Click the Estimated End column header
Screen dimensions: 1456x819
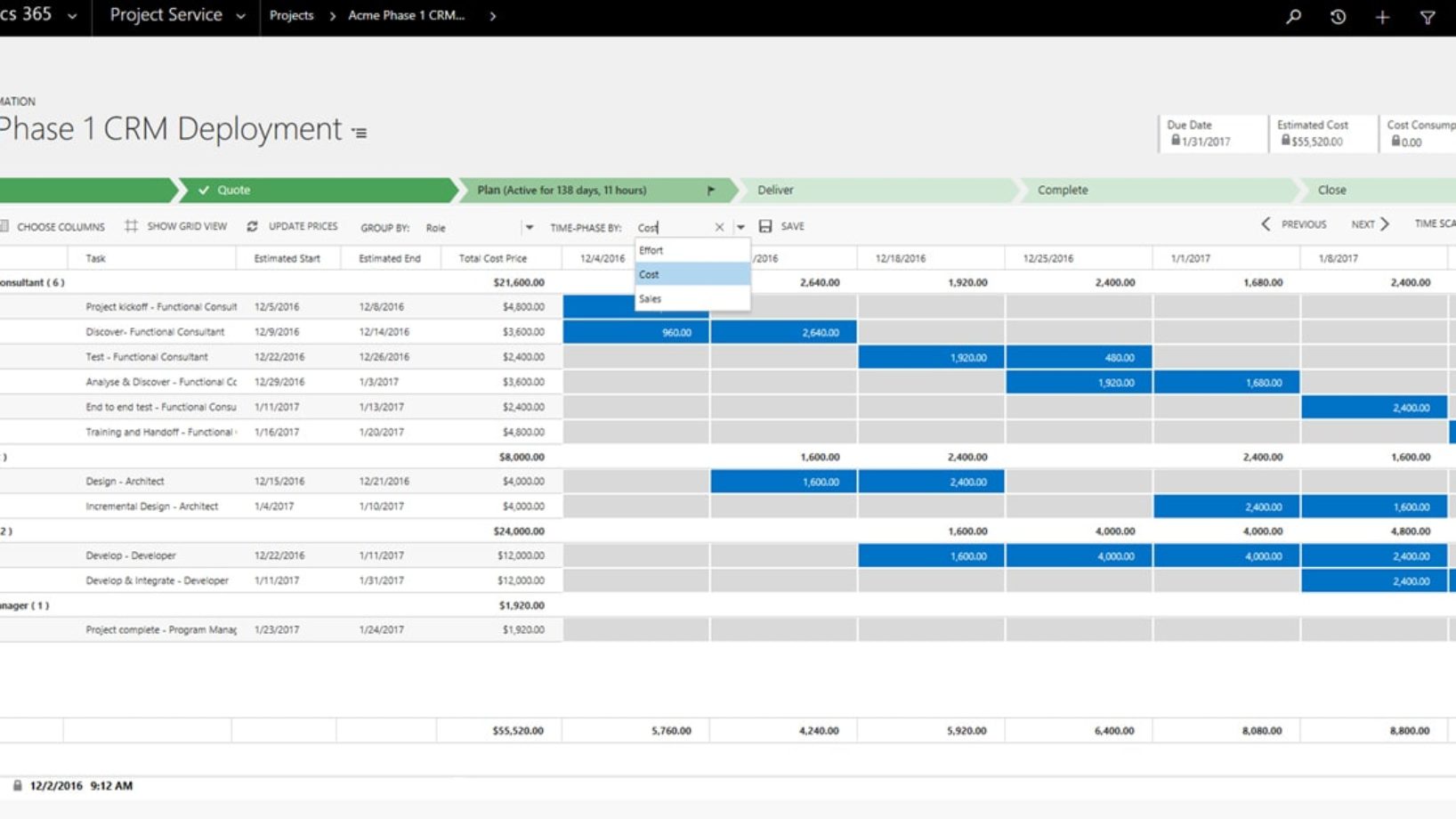(x=389, y=258)
